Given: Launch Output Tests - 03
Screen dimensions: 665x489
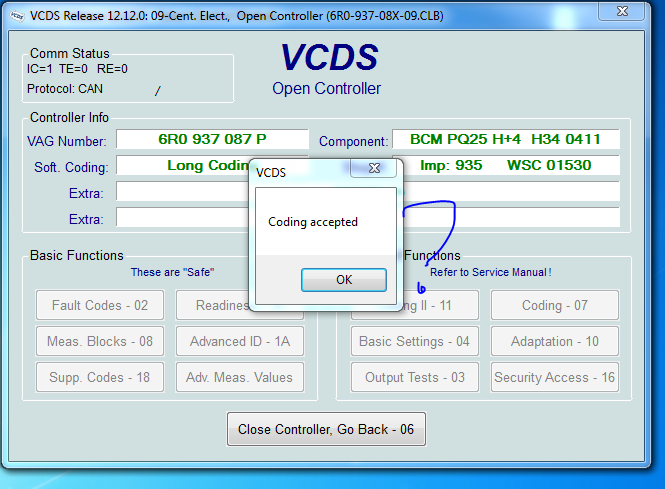Looking at the screenshot, I should (x=414, y=377).
